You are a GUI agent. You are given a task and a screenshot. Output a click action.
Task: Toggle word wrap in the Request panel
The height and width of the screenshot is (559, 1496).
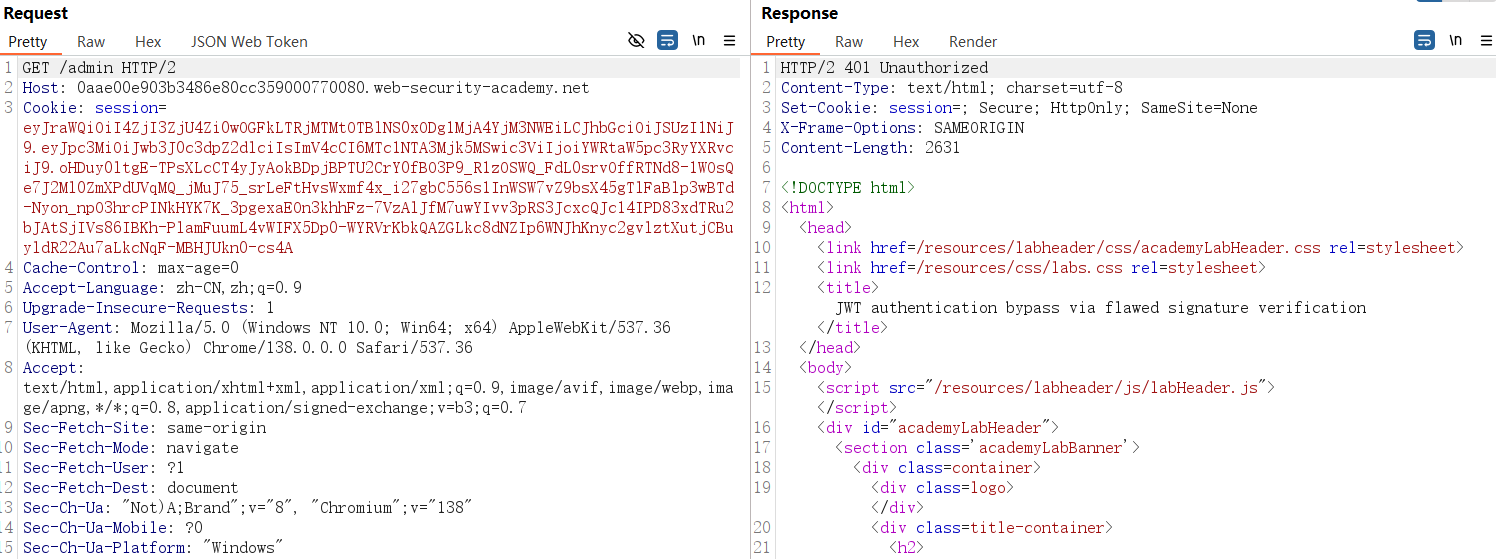pyautogui.click(x=667, y=41)
